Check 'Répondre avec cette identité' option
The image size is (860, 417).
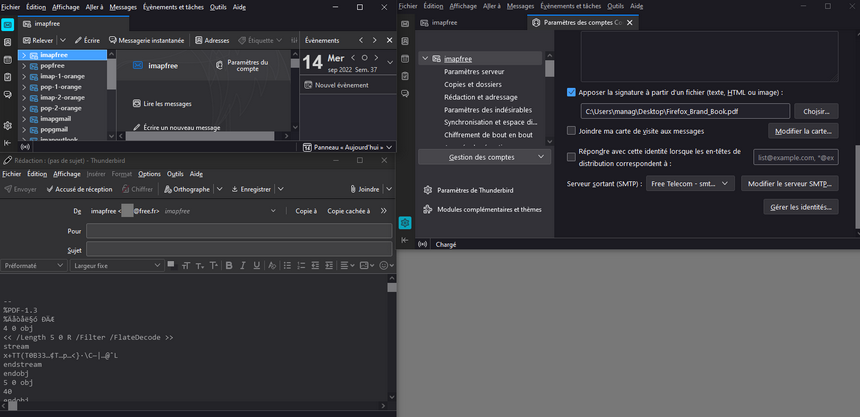(571, 157)
